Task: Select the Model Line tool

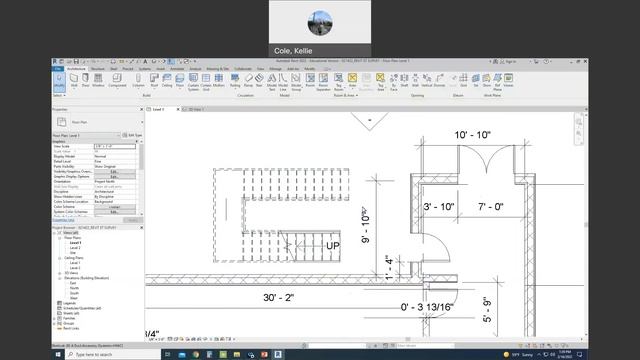Action: coord(283,82)
